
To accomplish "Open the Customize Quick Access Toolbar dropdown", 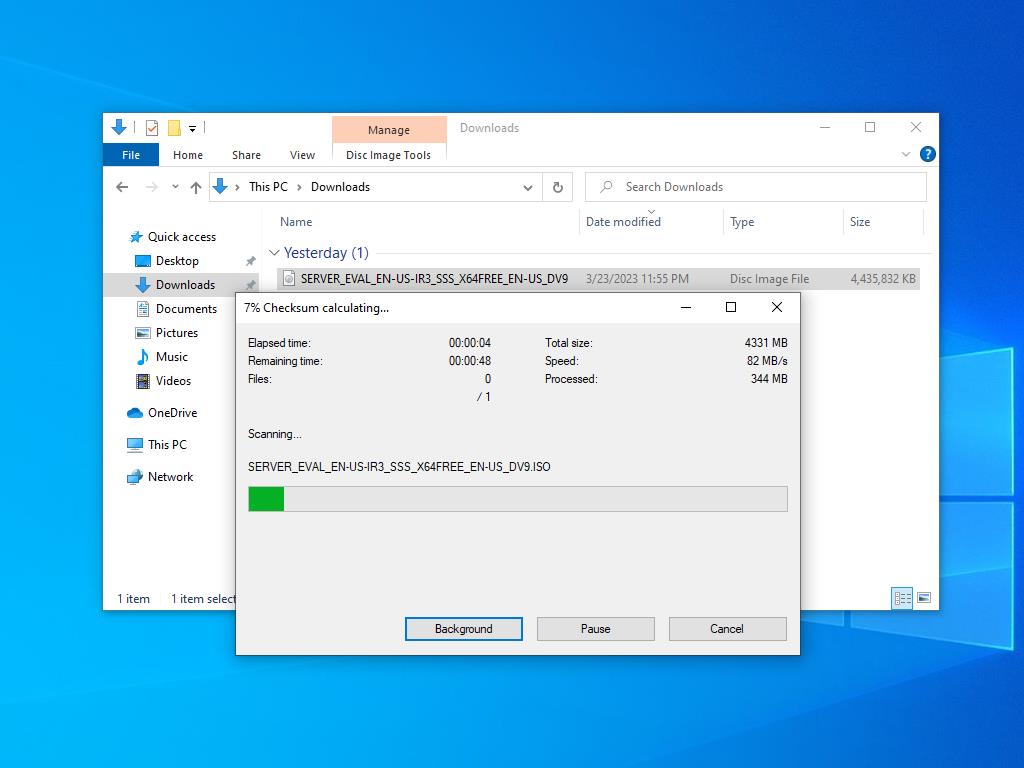I will pyautogui.click(x=193, y=129).
